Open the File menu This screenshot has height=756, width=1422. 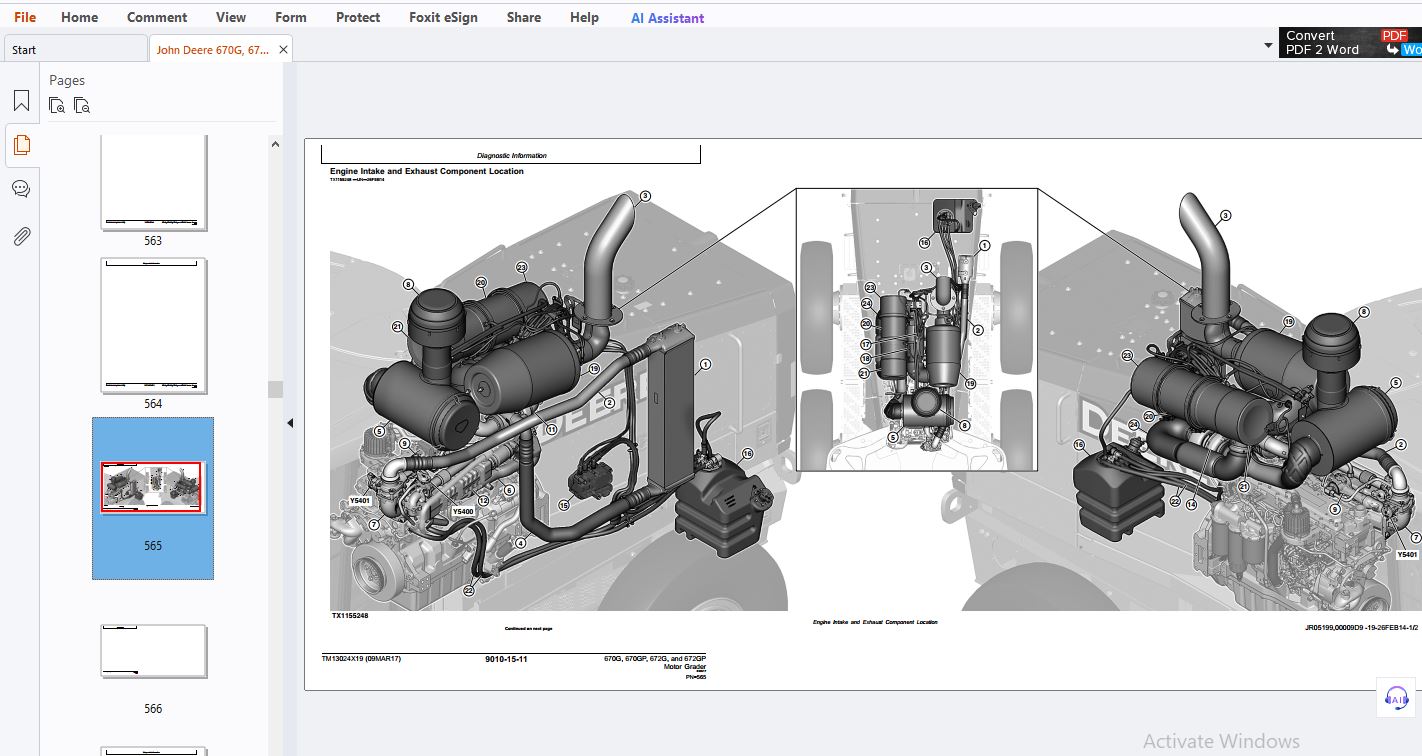[x=25, y=17]
